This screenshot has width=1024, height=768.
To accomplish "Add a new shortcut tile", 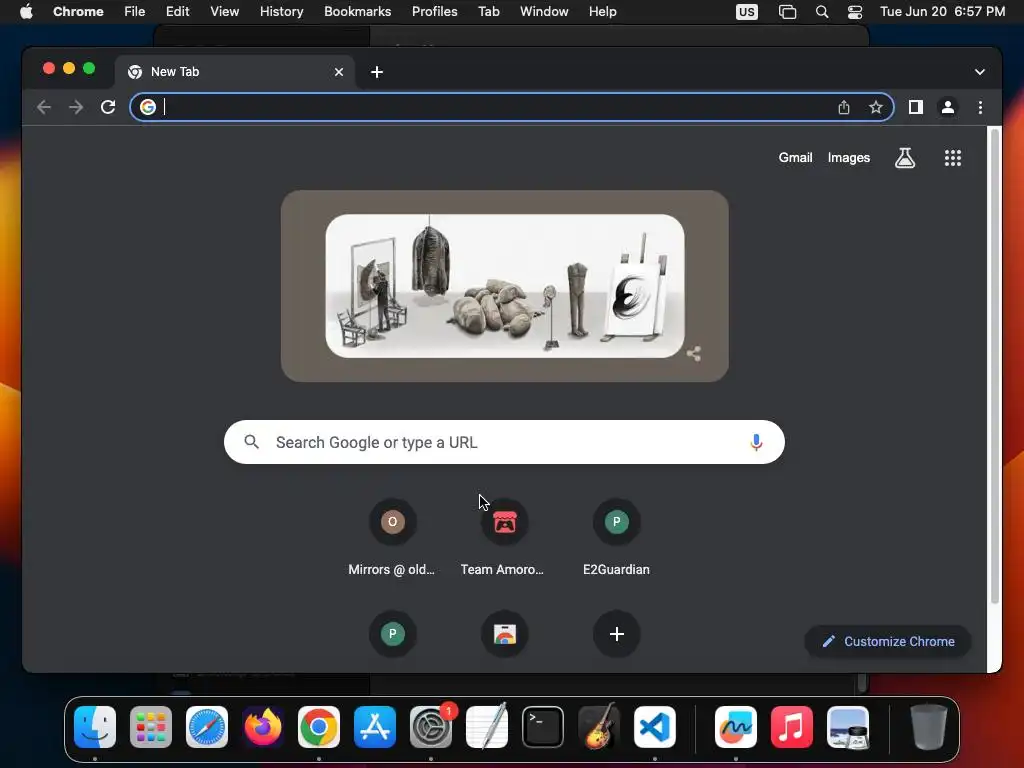I will click(616, 633).
